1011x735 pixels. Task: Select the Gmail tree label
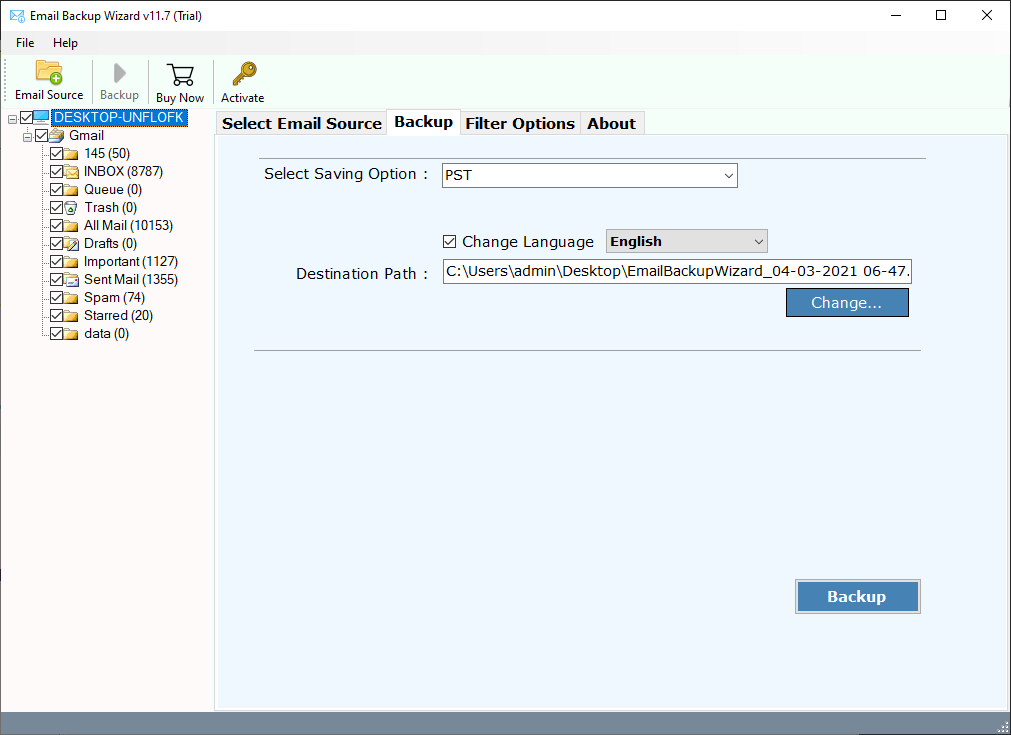[86, 135]
